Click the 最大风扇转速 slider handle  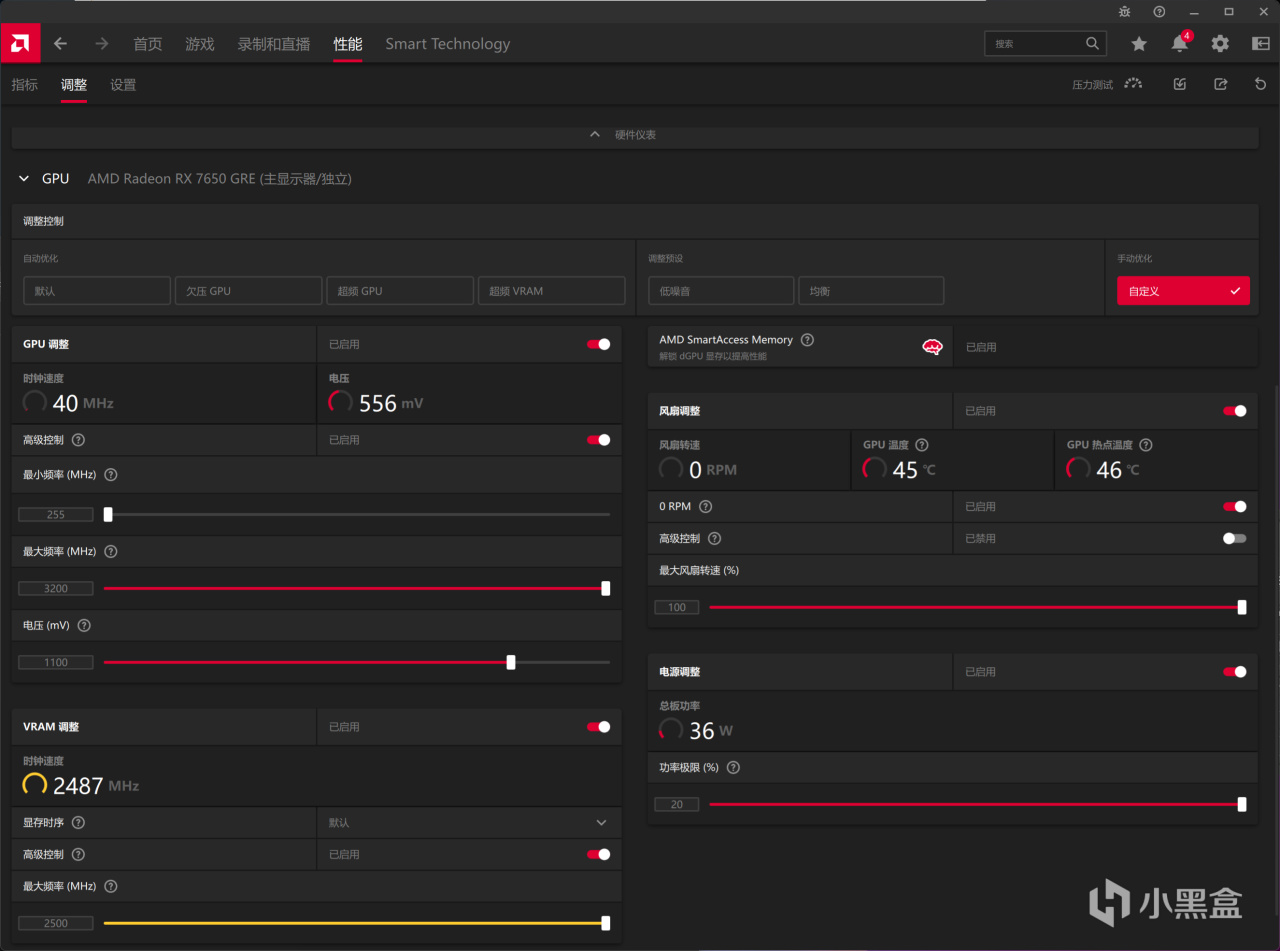1242,607
